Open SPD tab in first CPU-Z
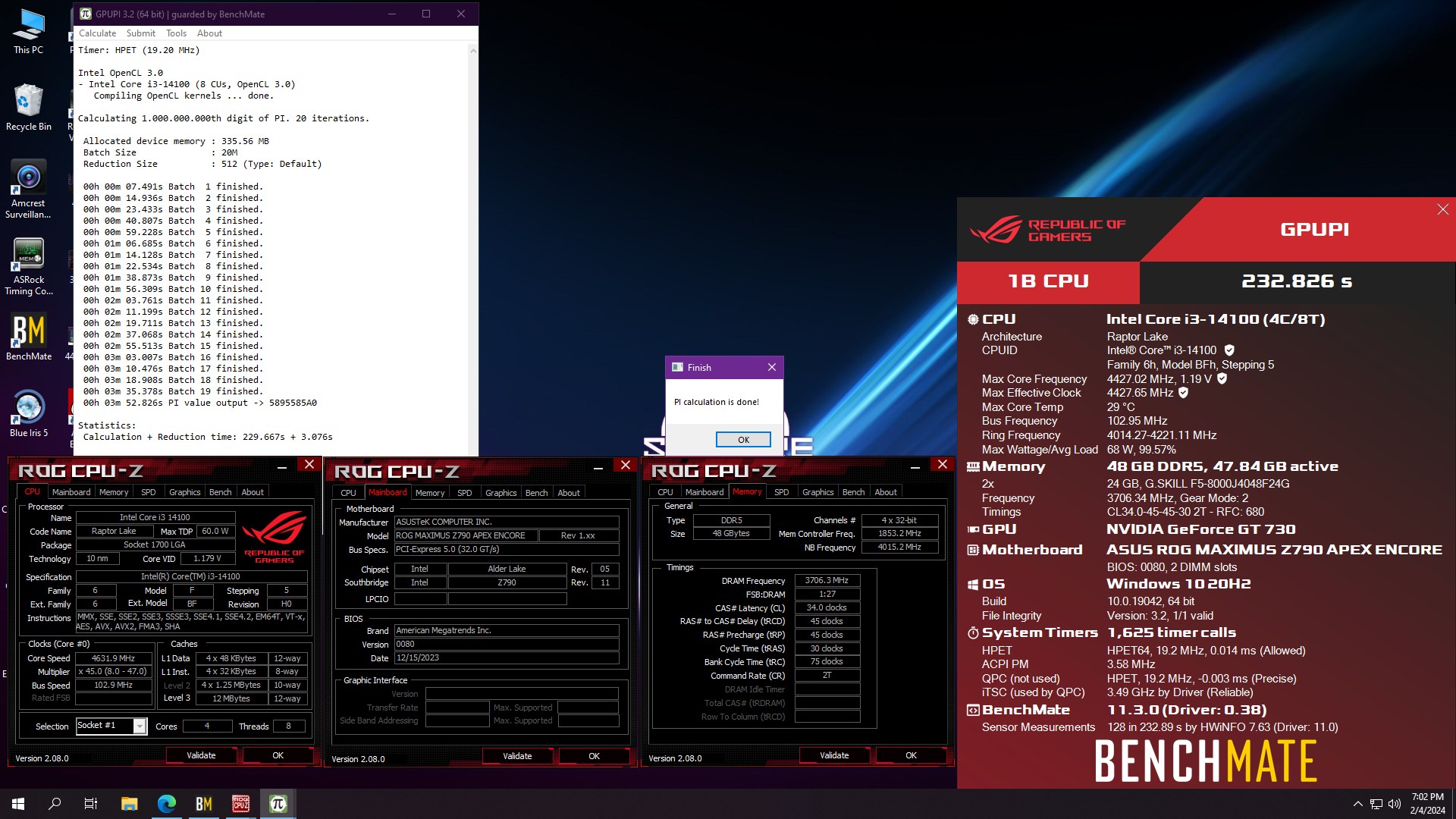Viewport: 1456px width, 819px height. 149,492
